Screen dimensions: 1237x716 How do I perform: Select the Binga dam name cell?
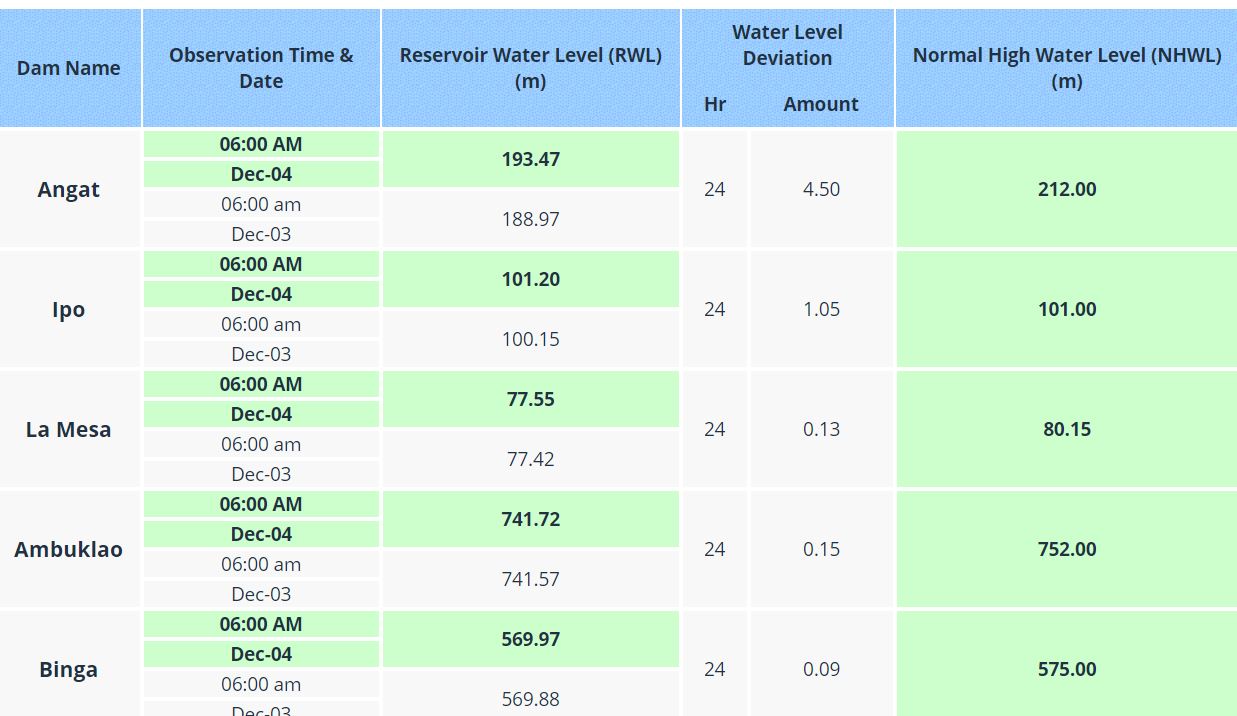68,669
